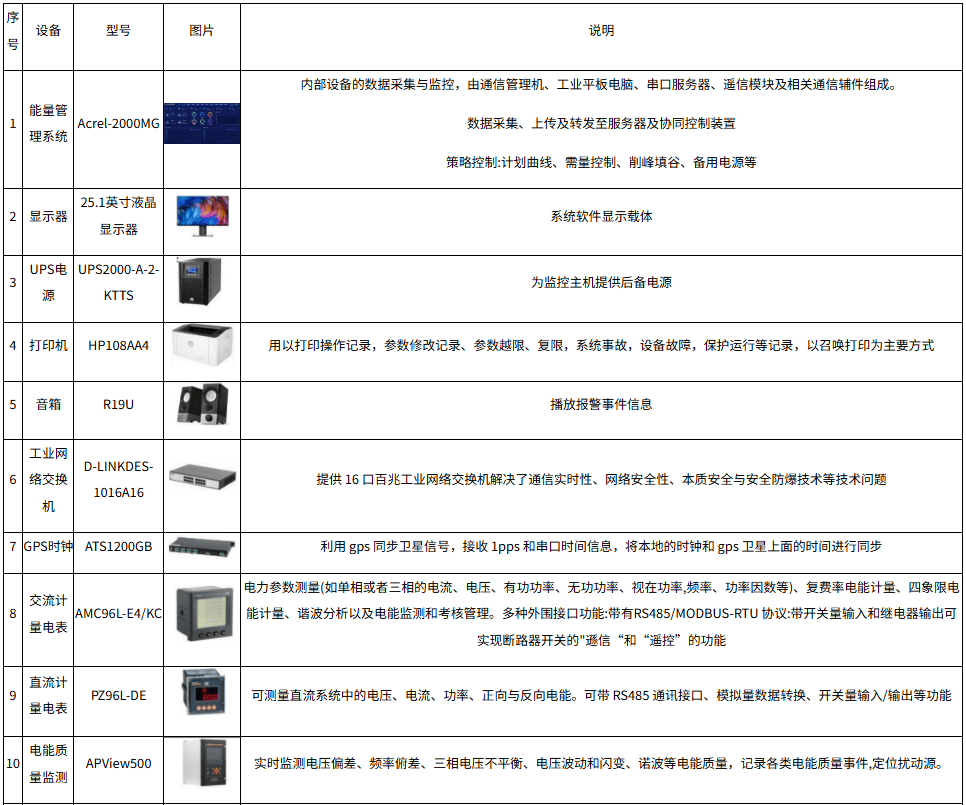Click the 说明 column header
This screenshot has width=966, height=805.
click(601, 31)
